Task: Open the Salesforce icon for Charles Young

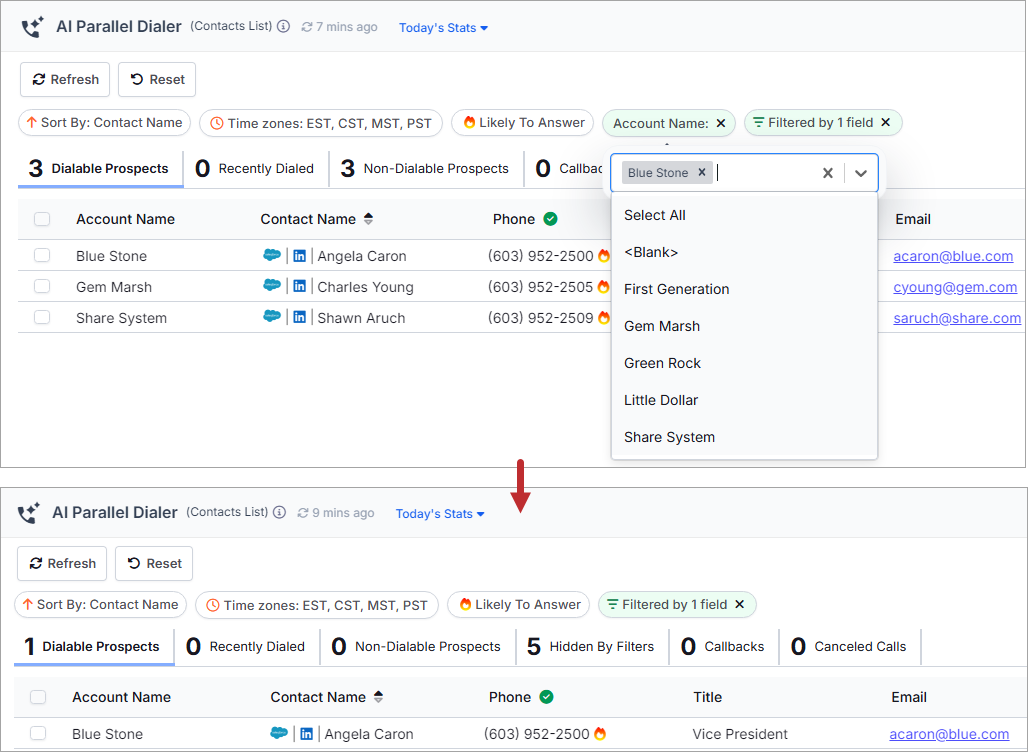Action: (x=271, y=286)
